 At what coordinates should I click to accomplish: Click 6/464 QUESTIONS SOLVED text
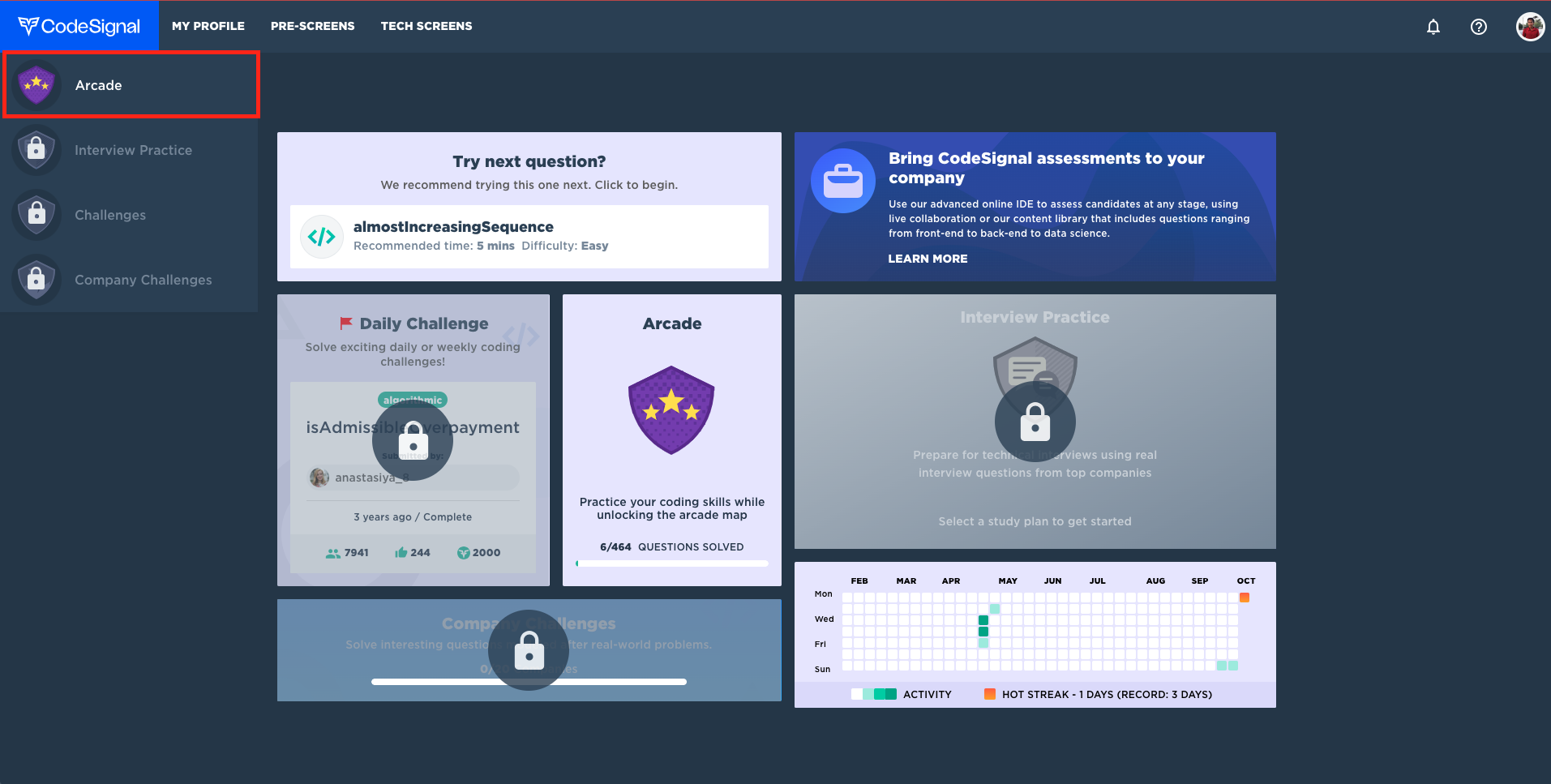click(672, 547)
